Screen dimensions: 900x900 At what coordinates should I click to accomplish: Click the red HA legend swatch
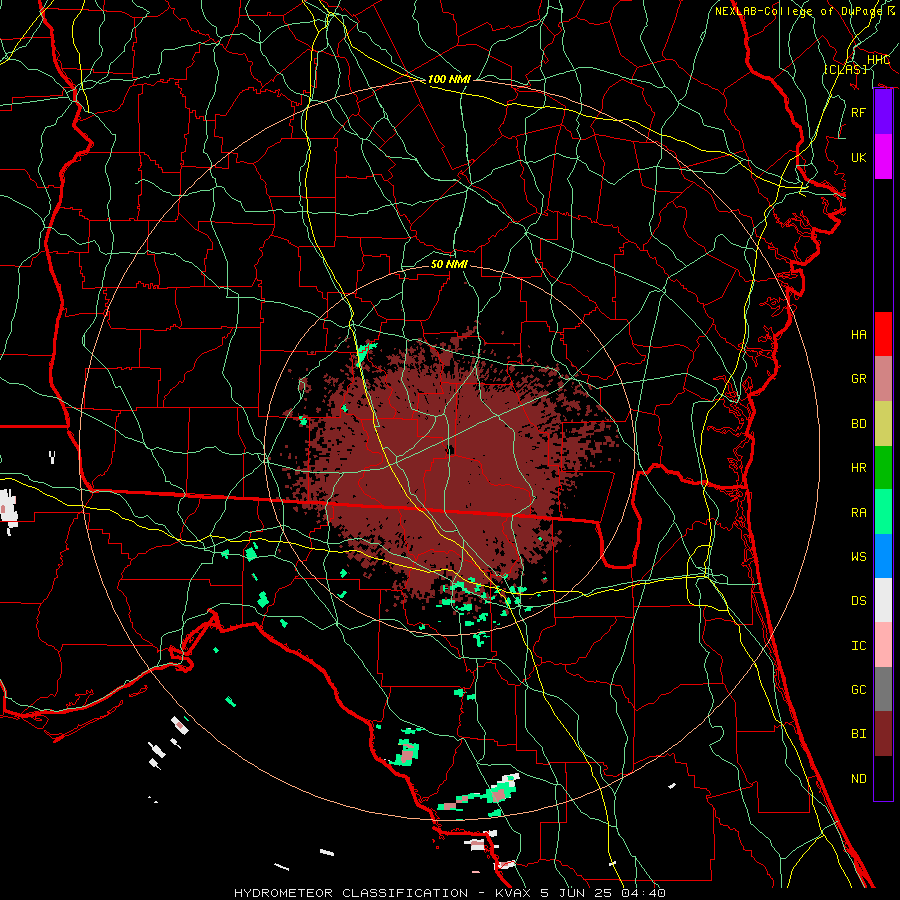click(x=883, y=334)
